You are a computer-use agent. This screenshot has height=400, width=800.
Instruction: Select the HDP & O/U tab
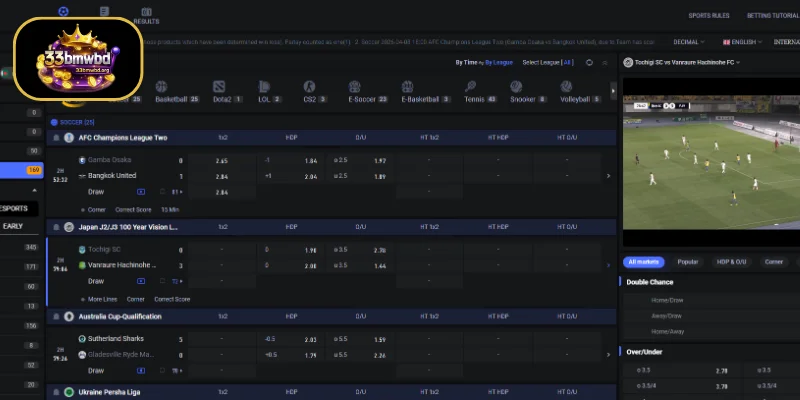[x=732, y=262]
